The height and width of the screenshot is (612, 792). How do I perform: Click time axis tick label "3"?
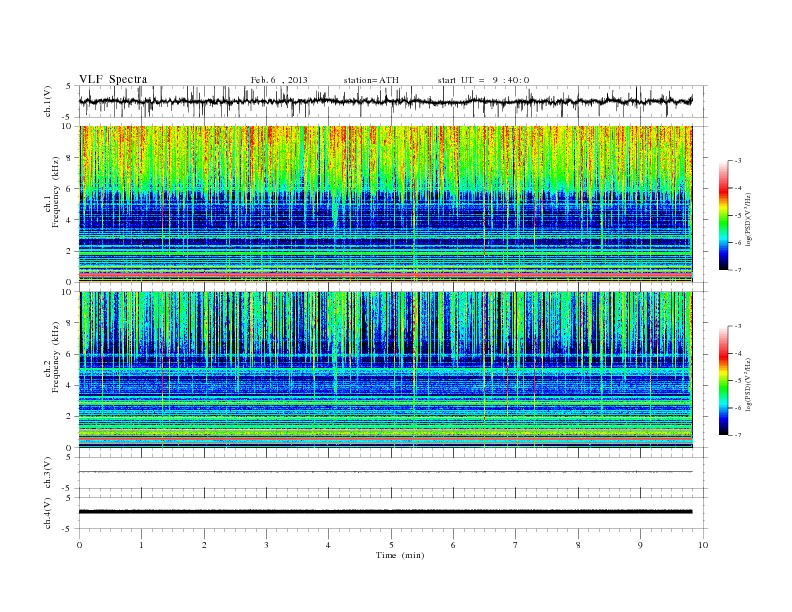[x=266, y=545]
